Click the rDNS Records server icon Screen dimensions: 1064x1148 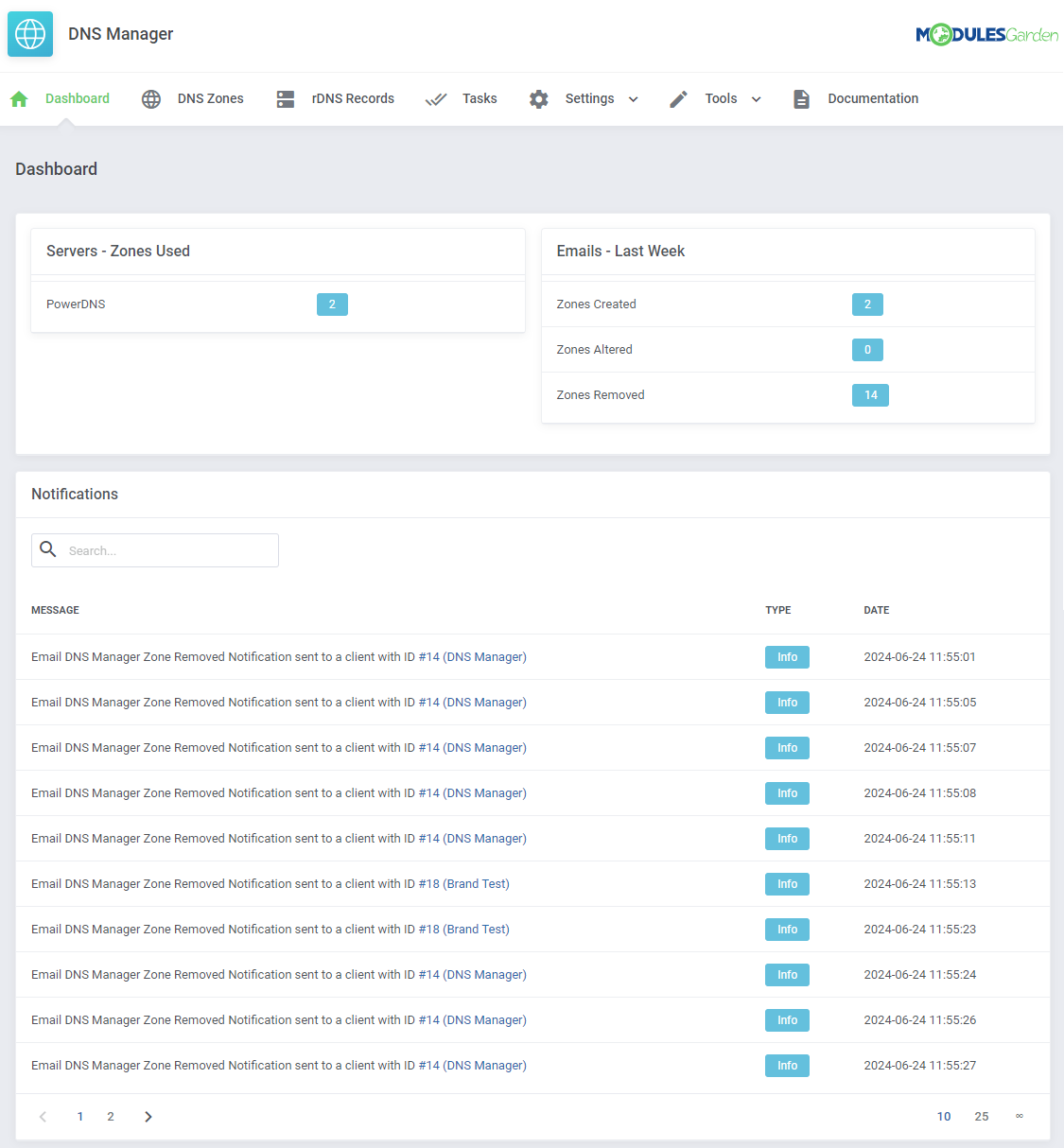(286, 99)
